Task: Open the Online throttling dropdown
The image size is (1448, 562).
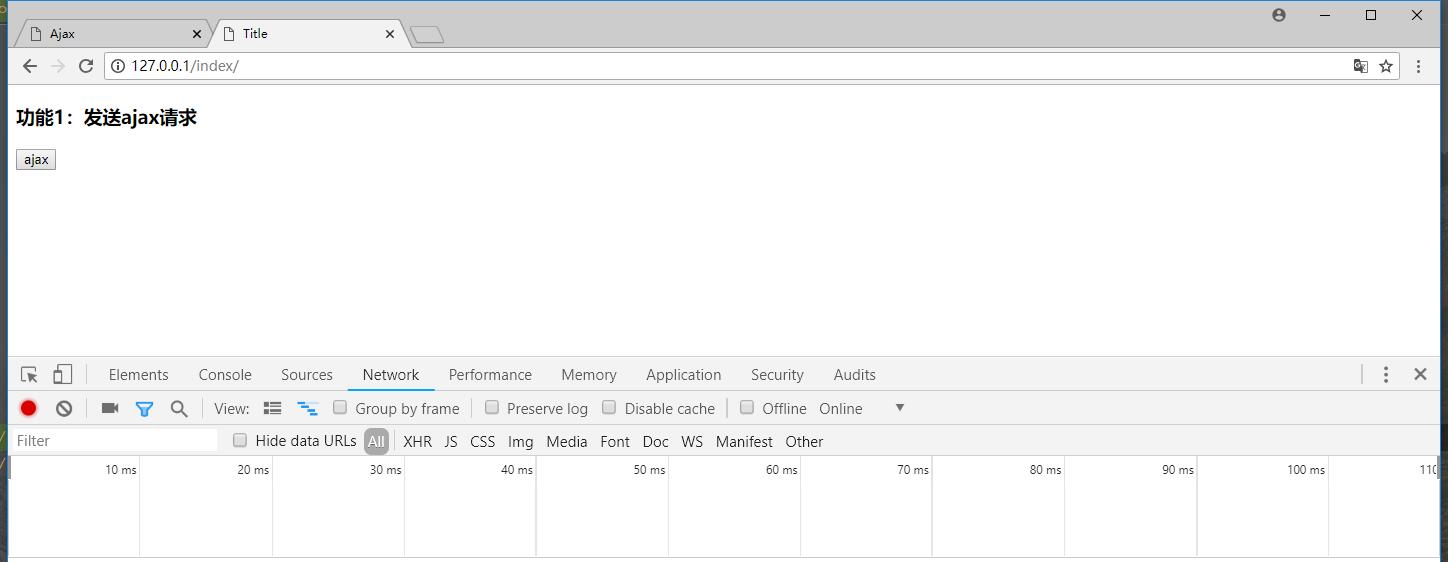Action: pos(861,408)
